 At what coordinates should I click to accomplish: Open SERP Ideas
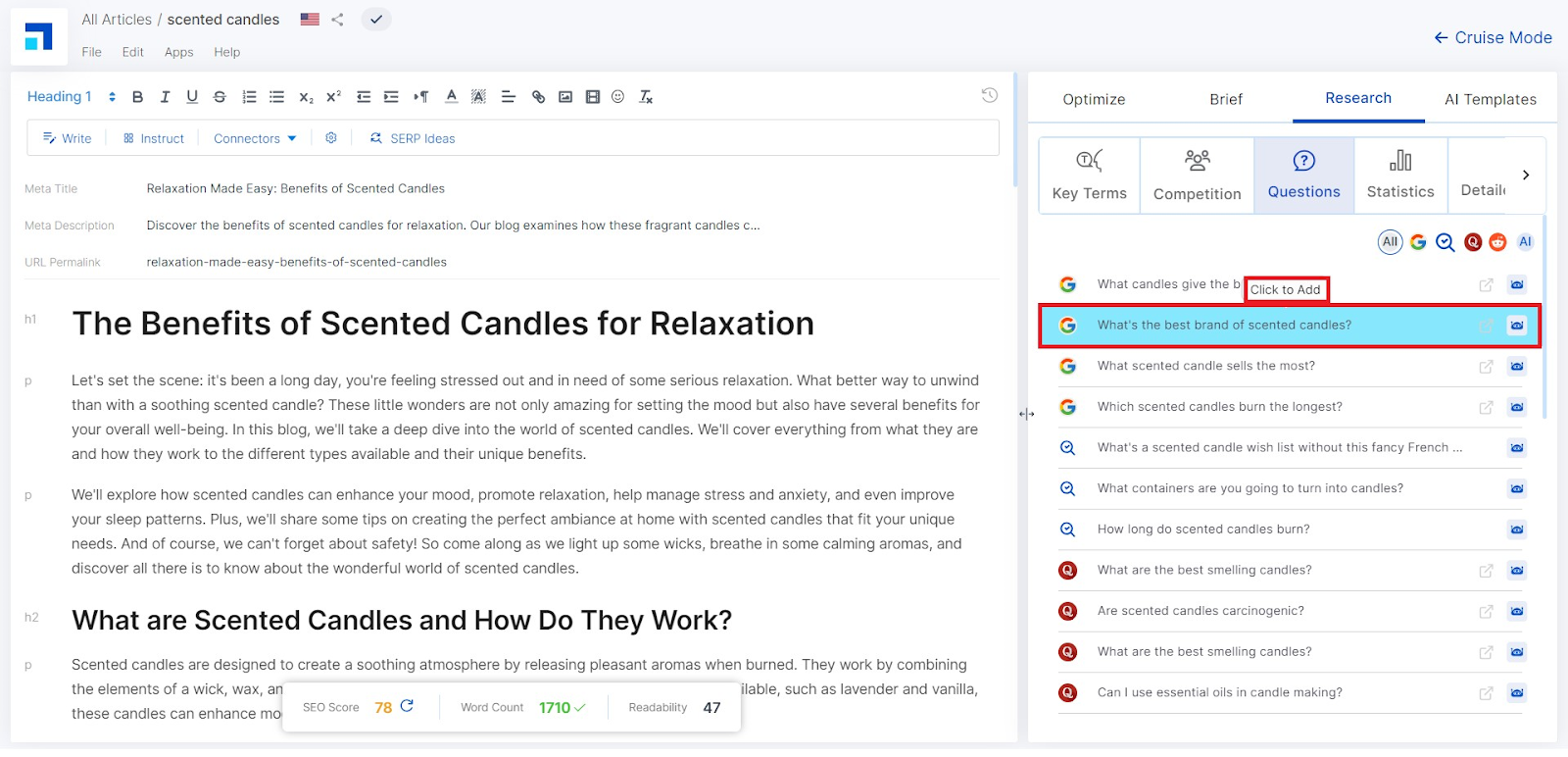[413, 138]
